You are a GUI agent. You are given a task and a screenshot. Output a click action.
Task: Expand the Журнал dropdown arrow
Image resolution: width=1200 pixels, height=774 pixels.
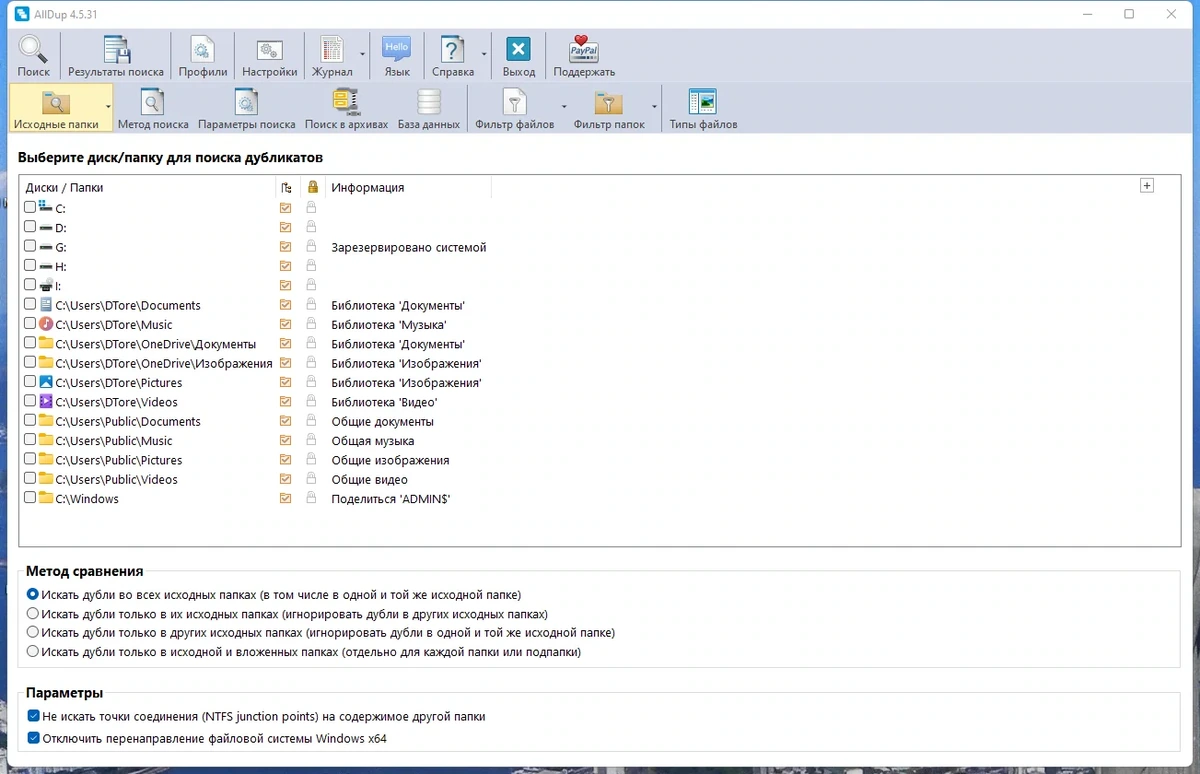(x=362, y=56)
